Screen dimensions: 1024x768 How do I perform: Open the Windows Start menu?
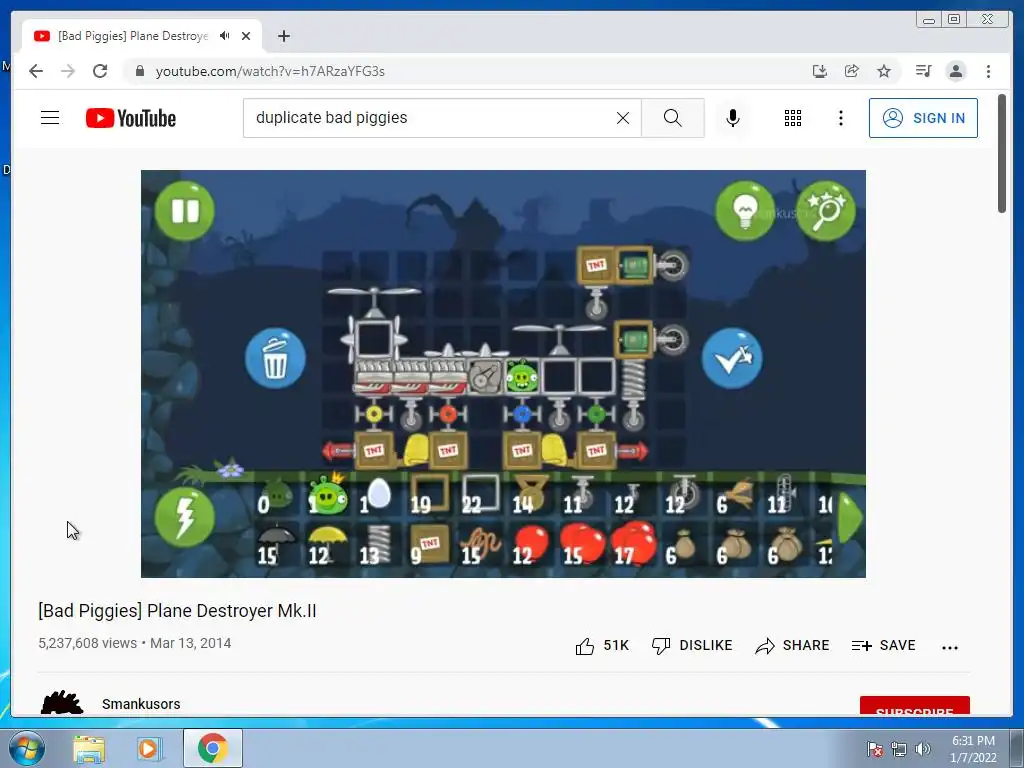[x=27, y=748]
